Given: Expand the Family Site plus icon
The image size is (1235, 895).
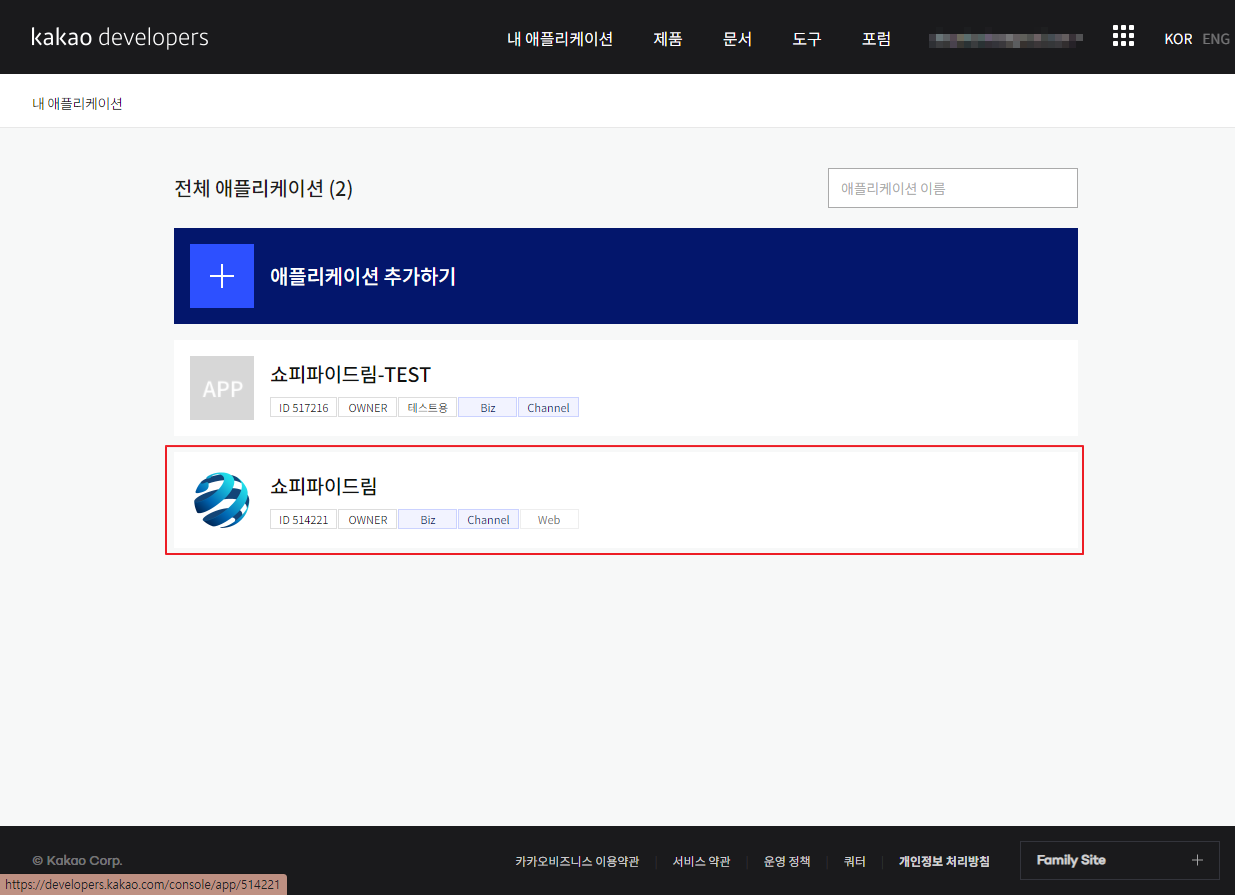Looking at the screenshot, I should 1197,860.
